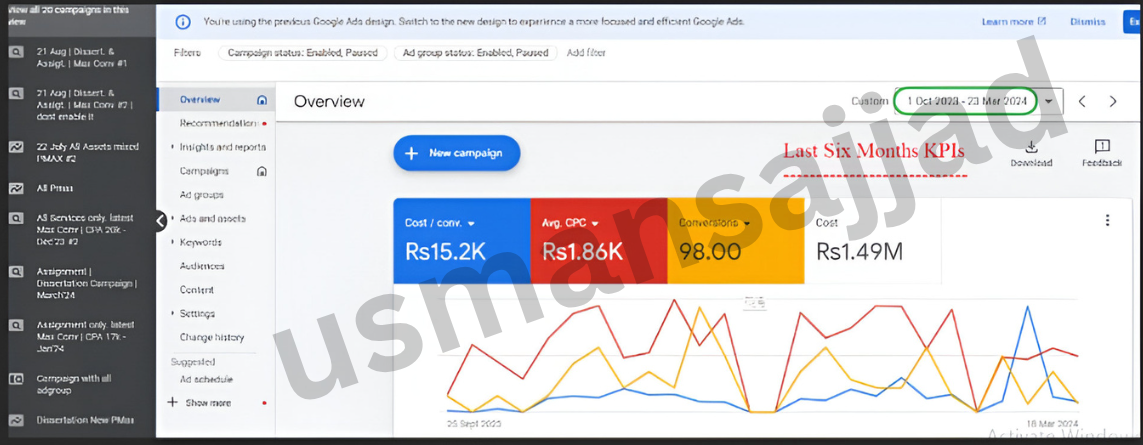Open Change history in the navigation
1143x445 pixels.
pyautogui.click(x=211, y=337)
